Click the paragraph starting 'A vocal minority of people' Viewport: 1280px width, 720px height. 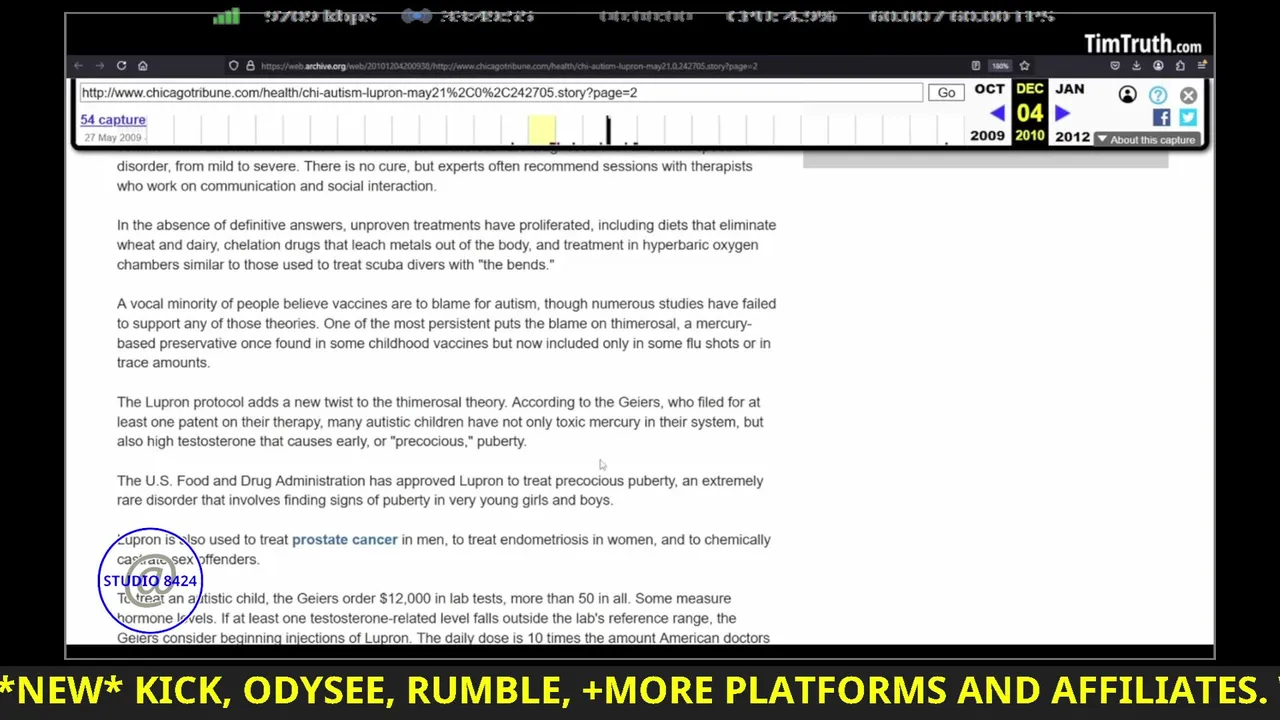point(446,333)
